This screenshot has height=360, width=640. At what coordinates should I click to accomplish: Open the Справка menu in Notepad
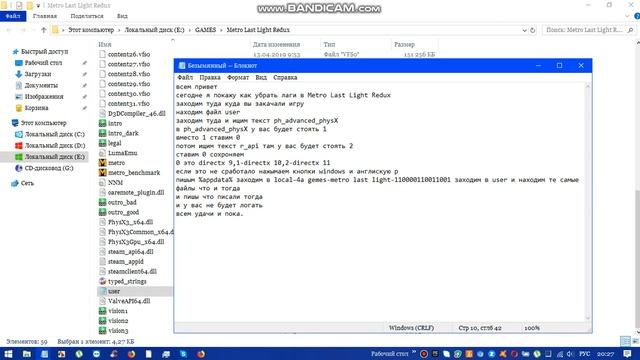click(x=285, y=77)
